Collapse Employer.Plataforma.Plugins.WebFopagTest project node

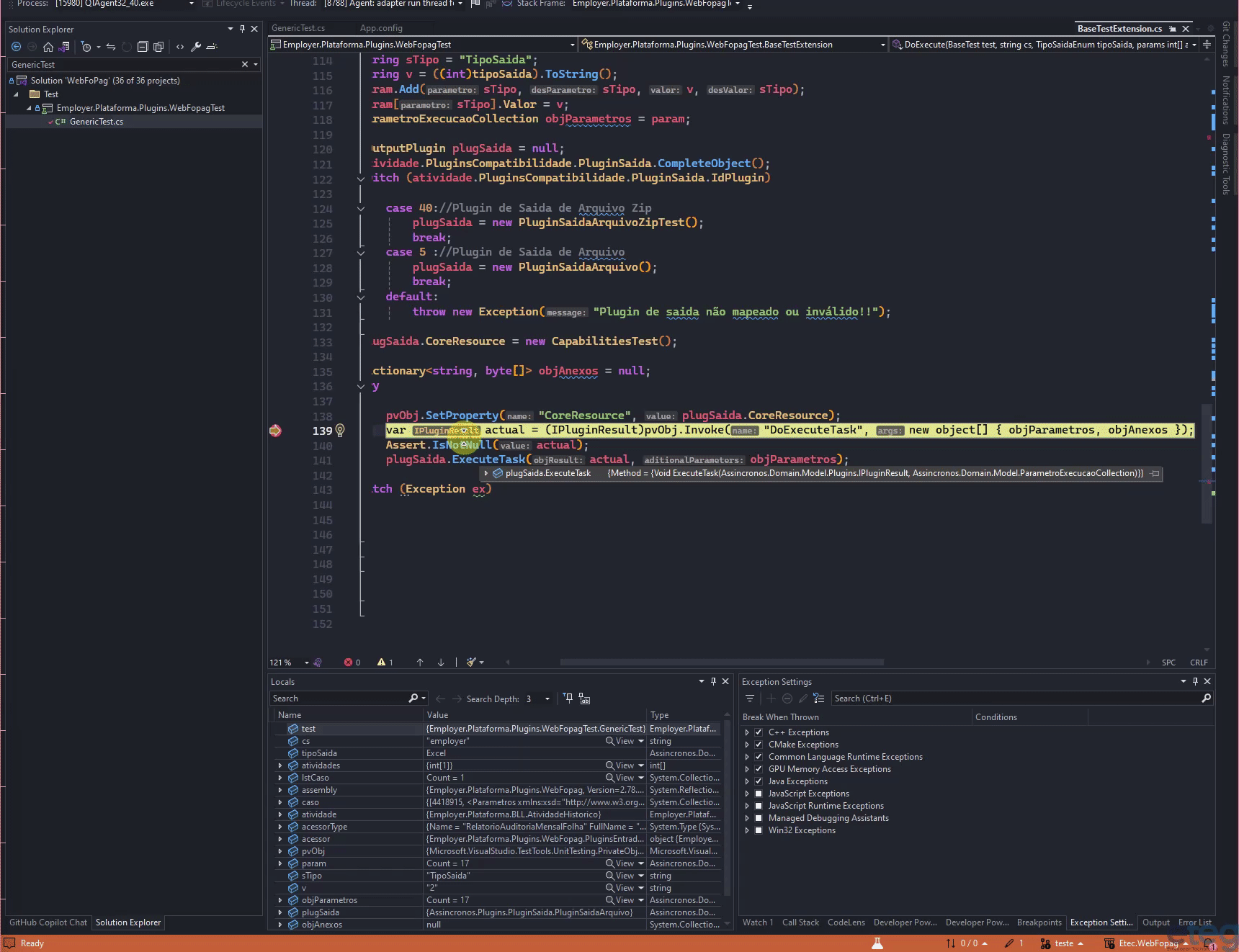pos(30,108)
